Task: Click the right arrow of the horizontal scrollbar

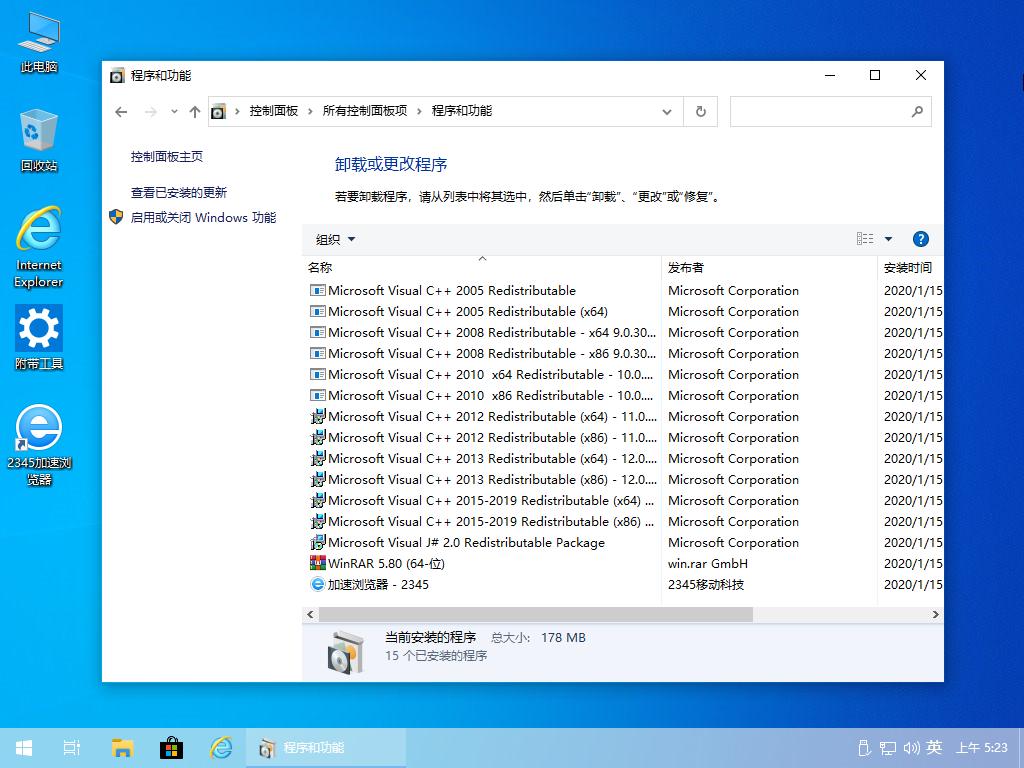Action: [935, 615]
